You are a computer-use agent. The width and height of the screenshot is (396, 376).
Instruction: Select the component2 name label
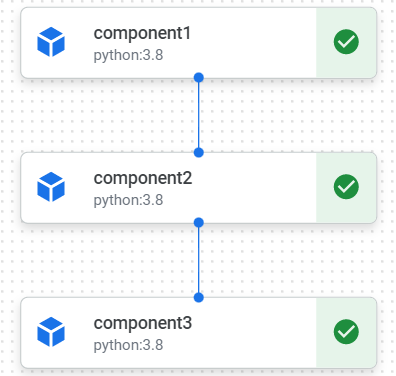143,179
